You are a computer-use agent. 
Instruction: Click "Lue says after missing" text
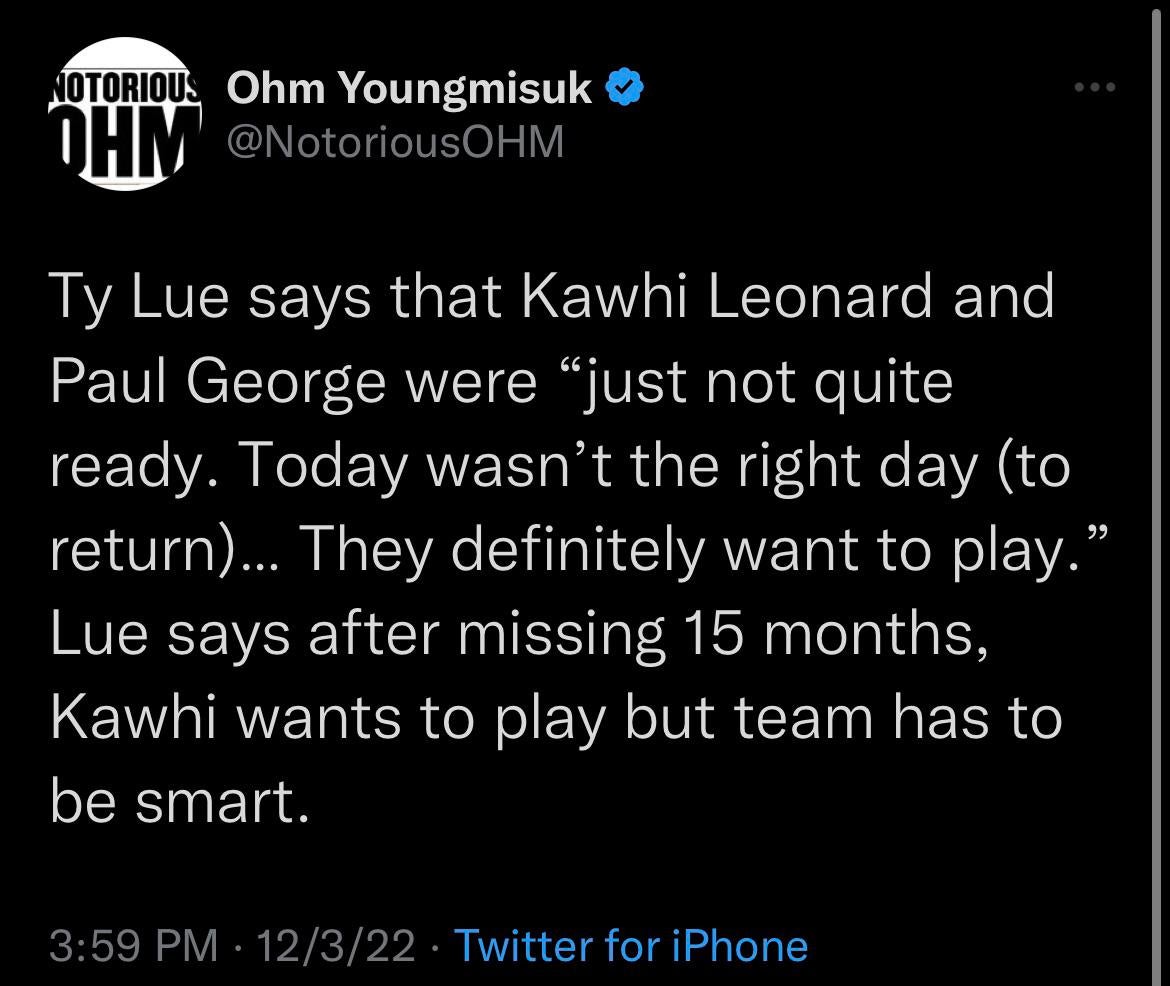[356, 635]
